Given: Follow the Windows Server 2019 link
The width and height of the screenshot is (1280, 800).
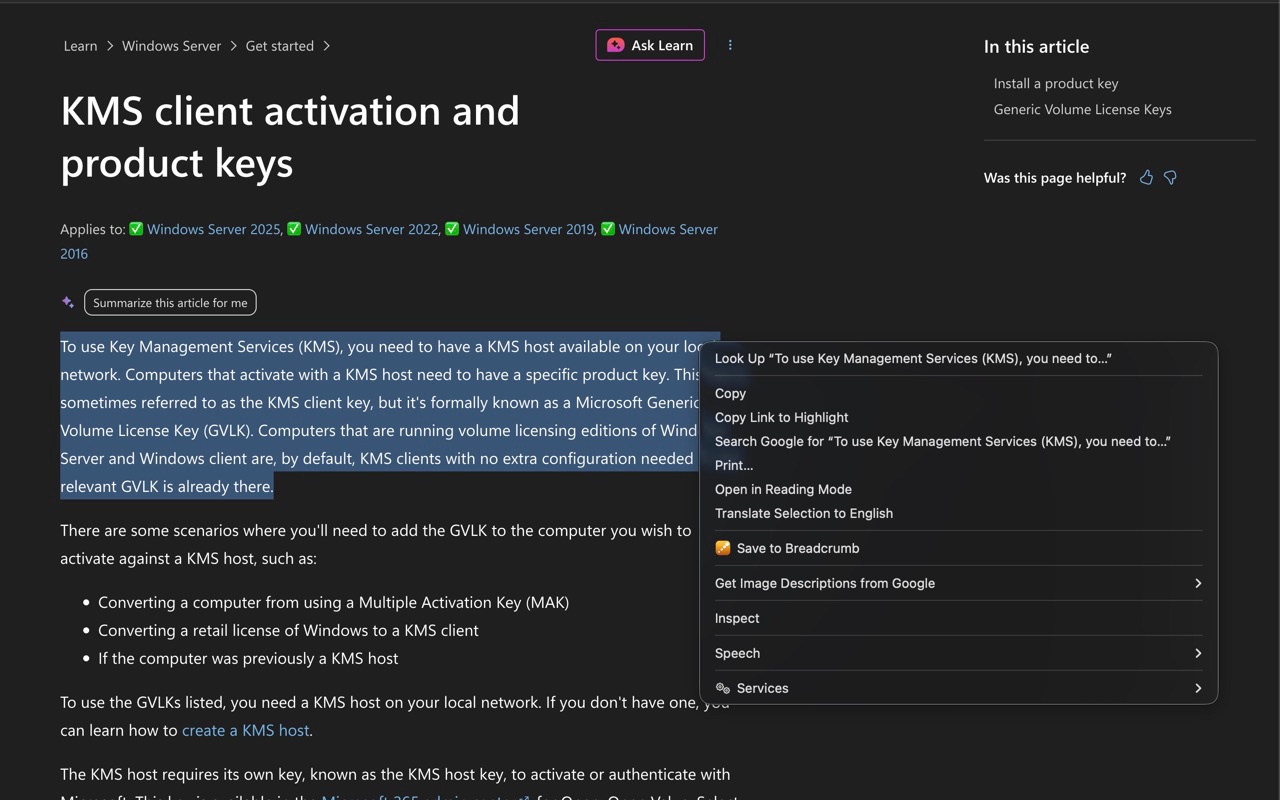Looking at the screenshot, I should click(x=528, y=229).
